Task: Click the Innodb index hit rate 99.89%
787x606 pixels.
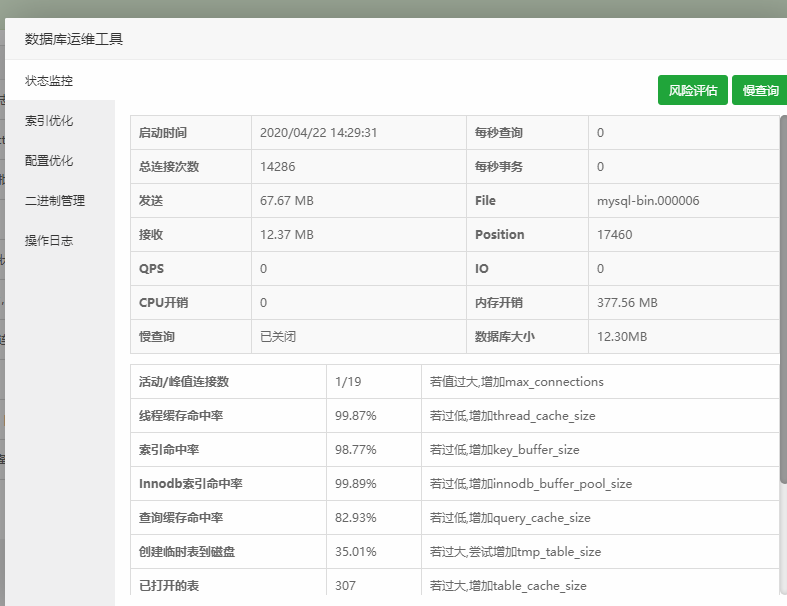Action: [x=355, y=483]
